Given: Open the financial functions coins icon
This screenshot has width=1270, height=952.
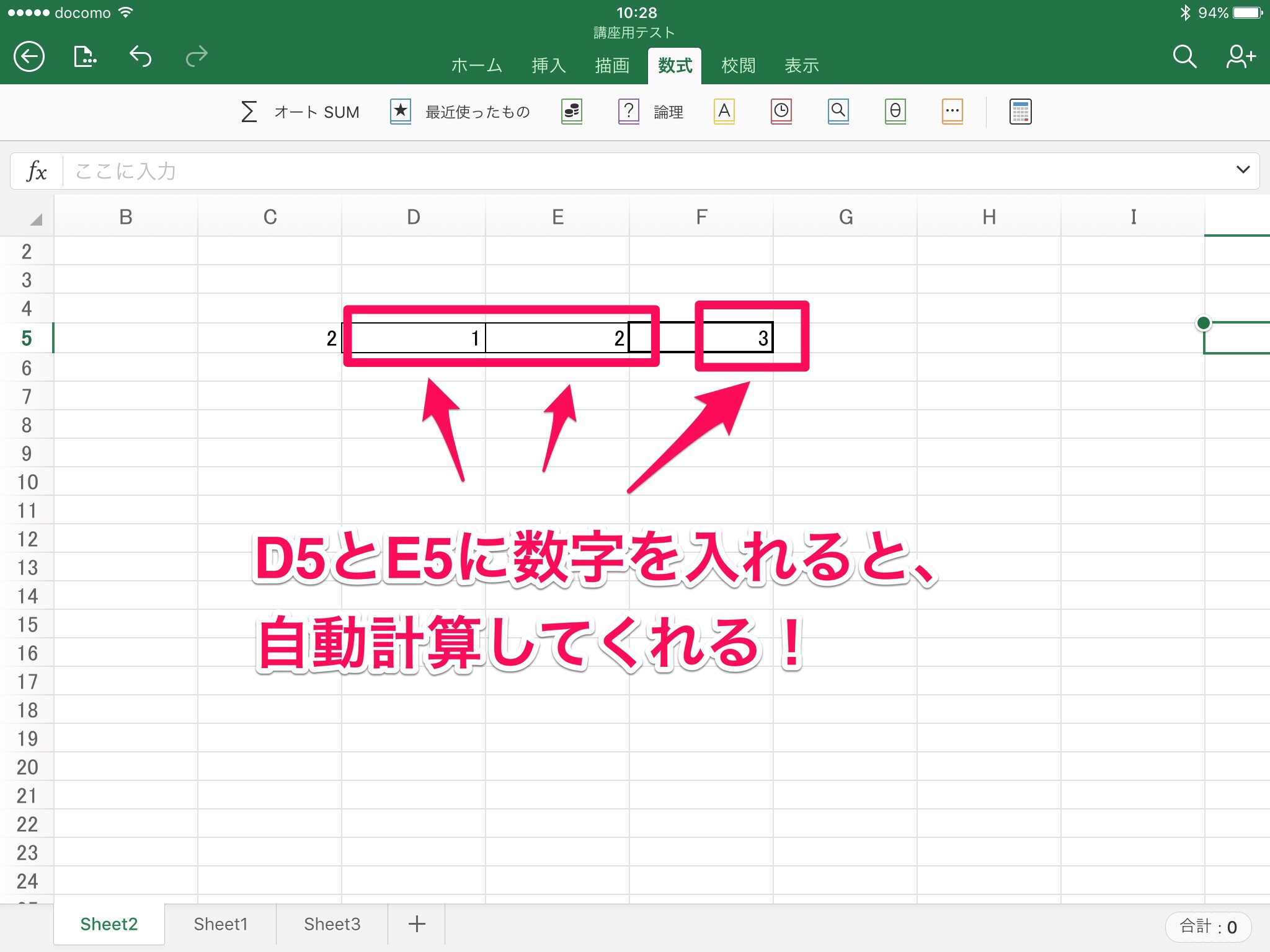Looking at the screenshot, I should tap(572, 112).
